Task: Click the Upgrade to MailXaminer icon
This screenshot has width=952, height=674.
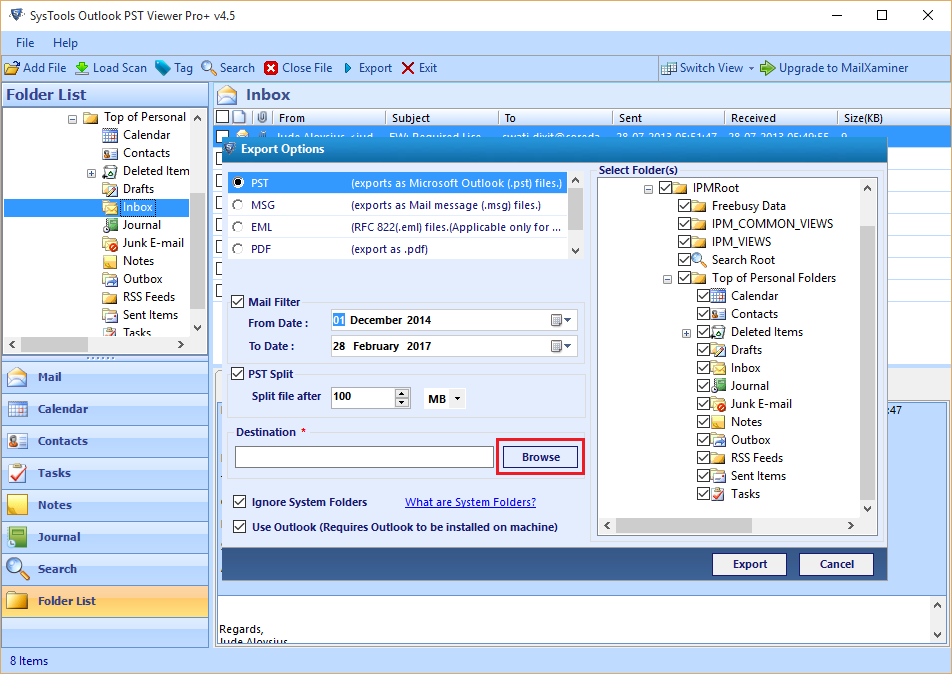Action: tap(767, 68)
